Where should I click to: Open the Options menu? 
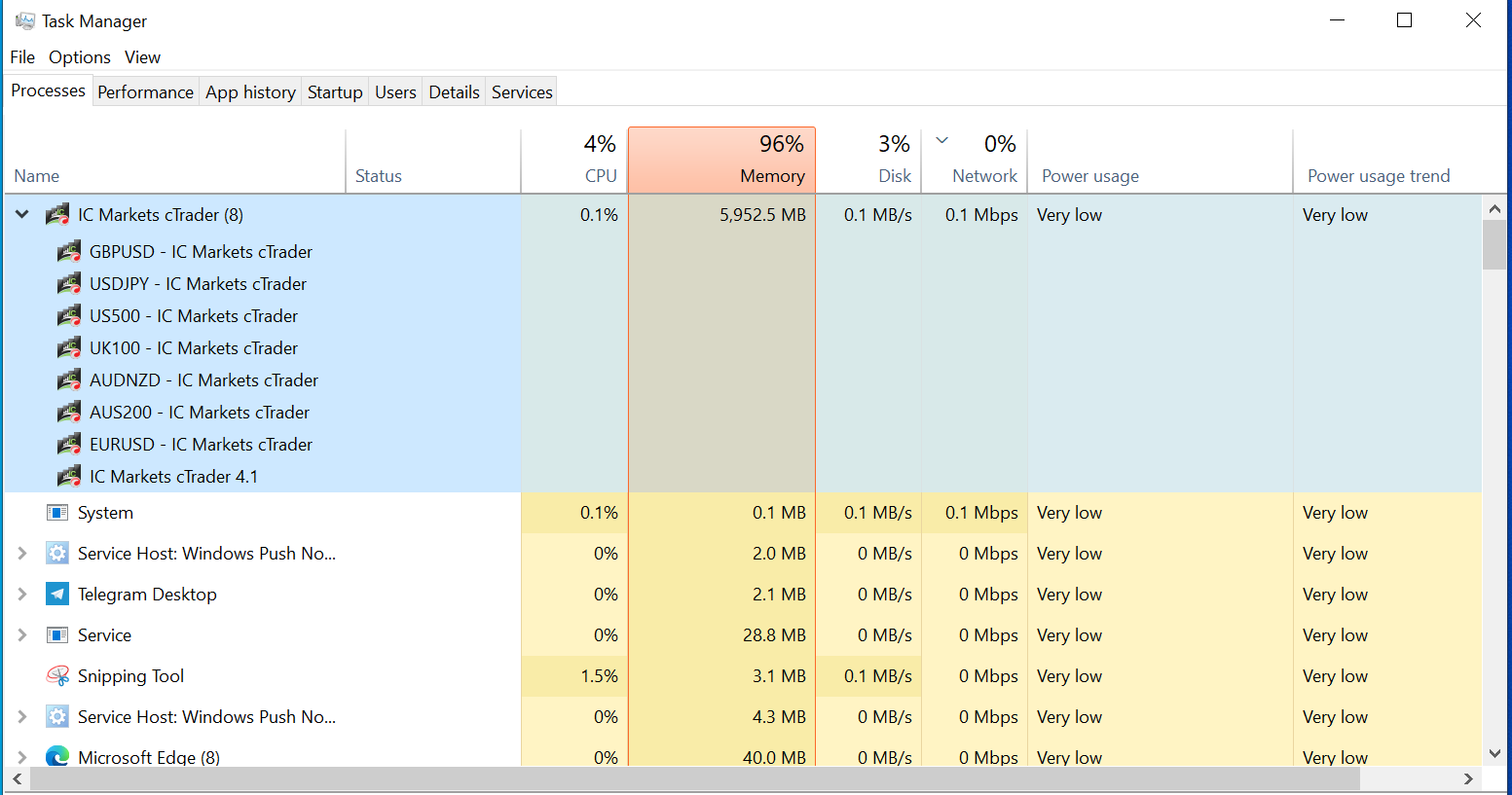pos(80,57)
